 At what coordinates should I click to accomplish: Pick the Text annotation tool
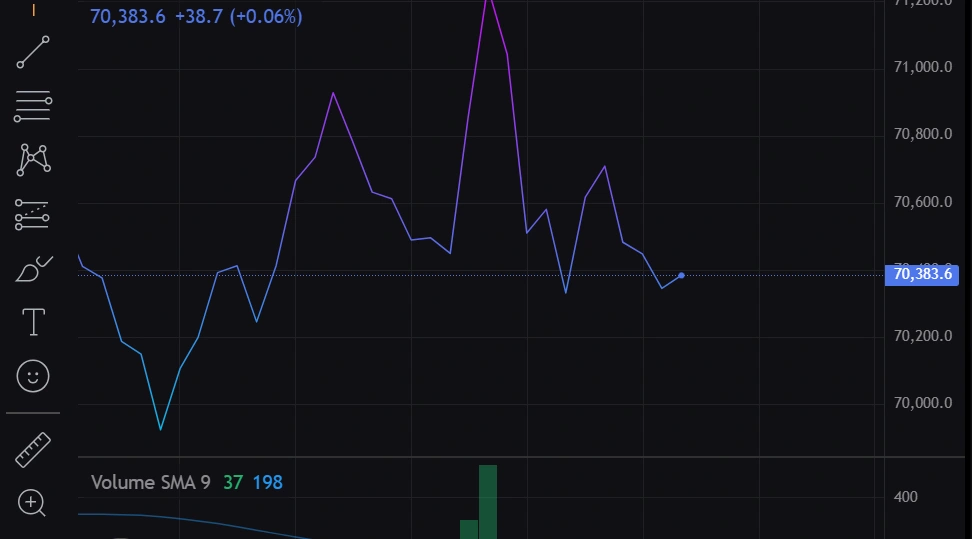(33, 322)
